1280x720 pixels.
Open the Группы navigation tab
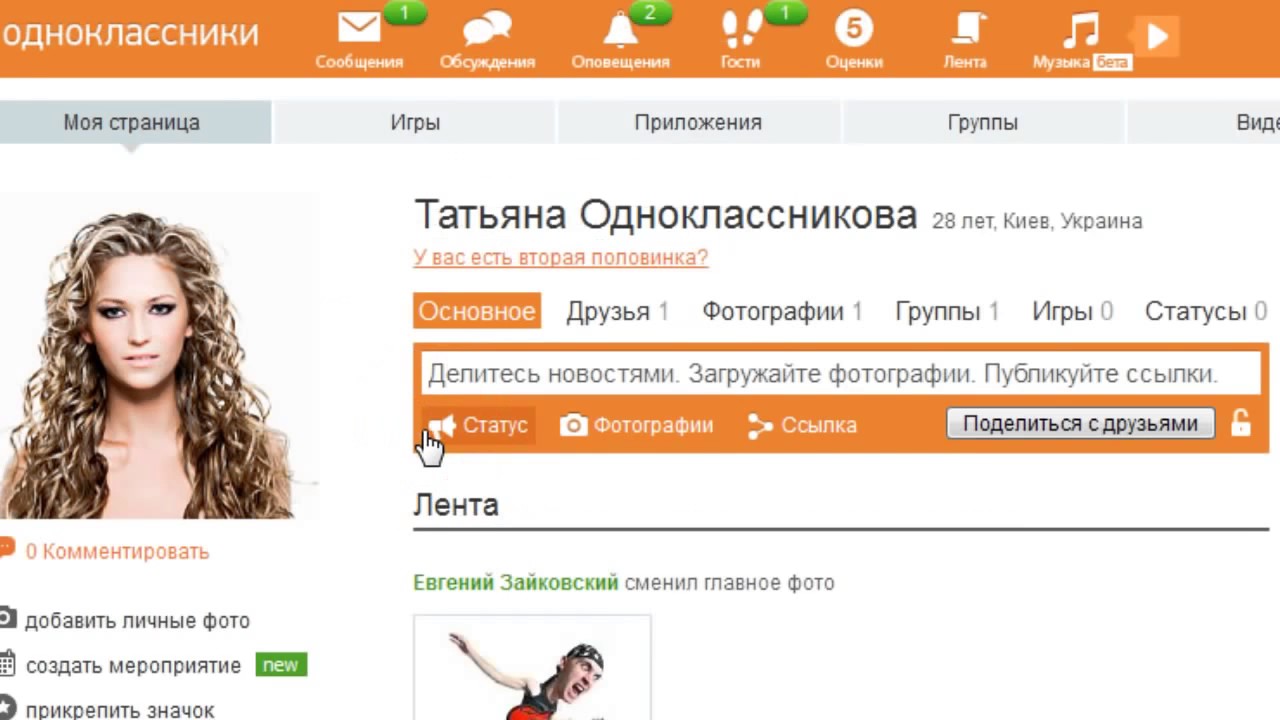[x=983, y=122]
